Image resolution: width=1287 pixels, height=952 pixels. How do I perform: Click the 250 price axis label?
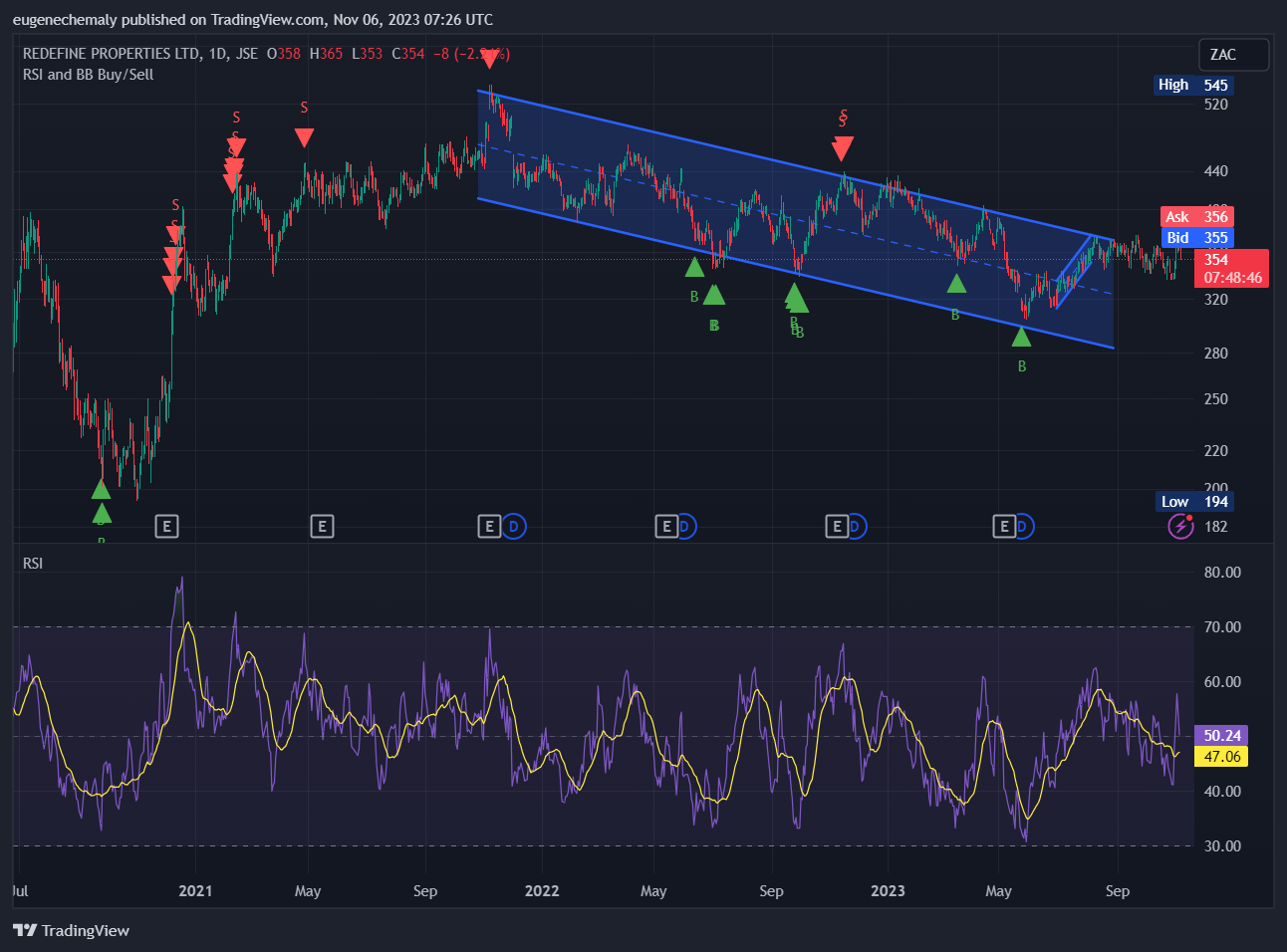click(1215, 399)
